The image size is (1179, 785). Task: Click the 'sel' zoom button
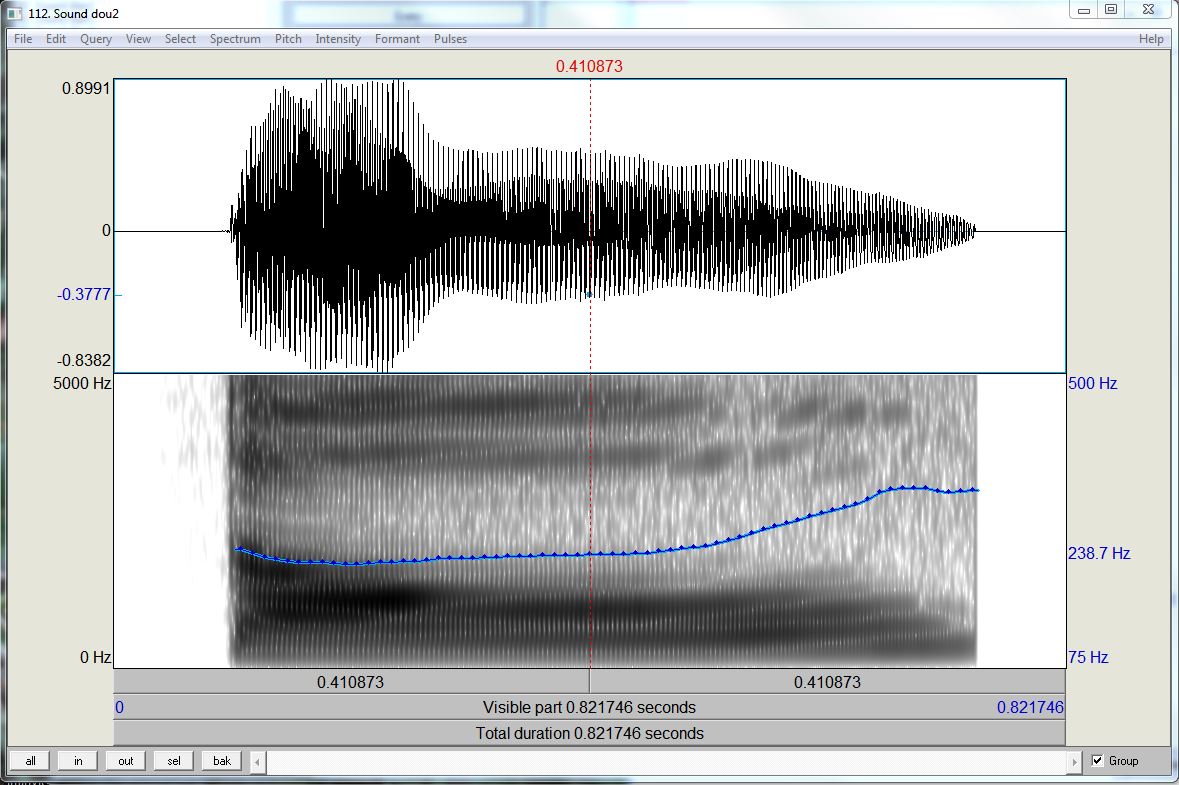(x=174, y=761)
